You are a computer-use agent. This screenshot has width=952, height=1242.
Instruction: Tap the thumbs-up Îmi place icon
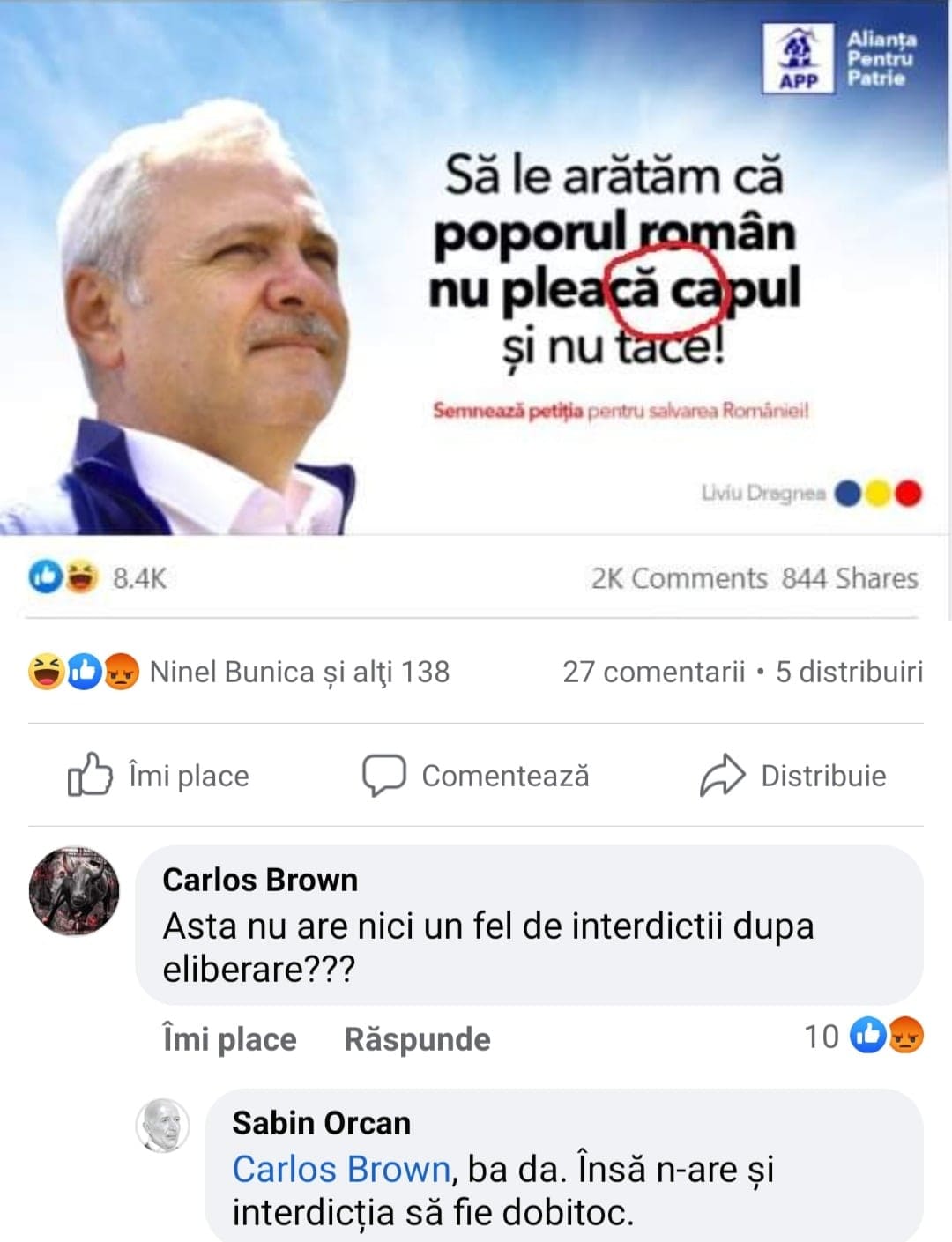(90, 775)
